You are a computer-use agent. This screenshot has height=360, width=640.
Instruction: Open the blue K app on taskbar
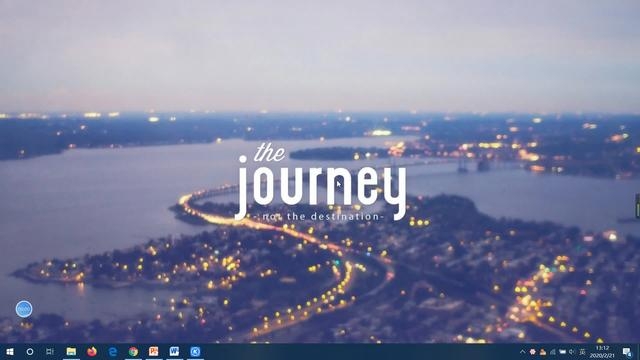[195, 351]
